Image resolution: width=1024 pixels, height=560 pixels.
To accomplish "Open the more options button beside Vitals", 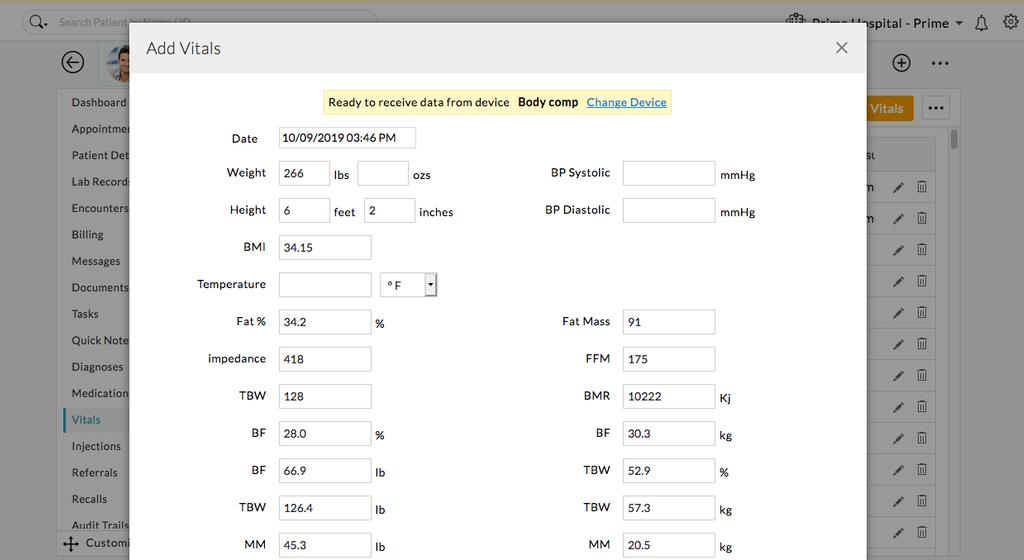I will 935,108.
